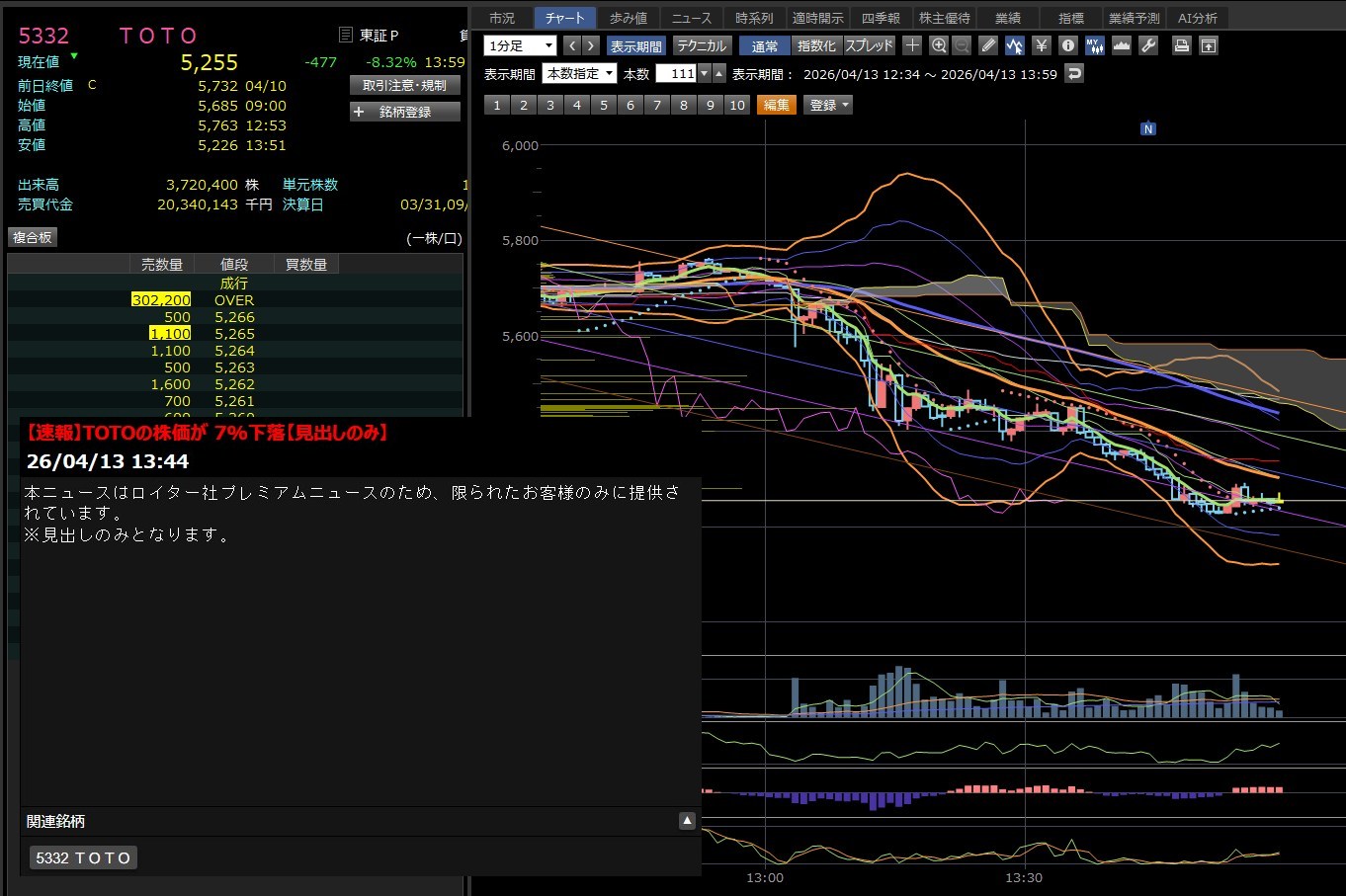
Task: Switch to the ニュース tab
Action: tap(691, 18)
